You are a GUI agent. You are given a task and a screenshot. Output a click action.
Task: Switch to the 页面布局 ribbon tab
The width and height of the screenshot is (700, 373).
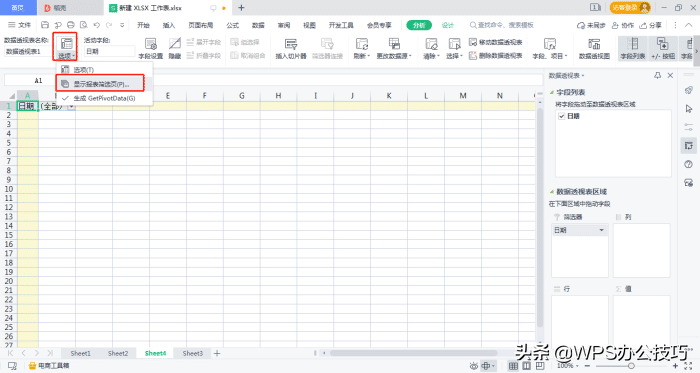pos(200,25)
